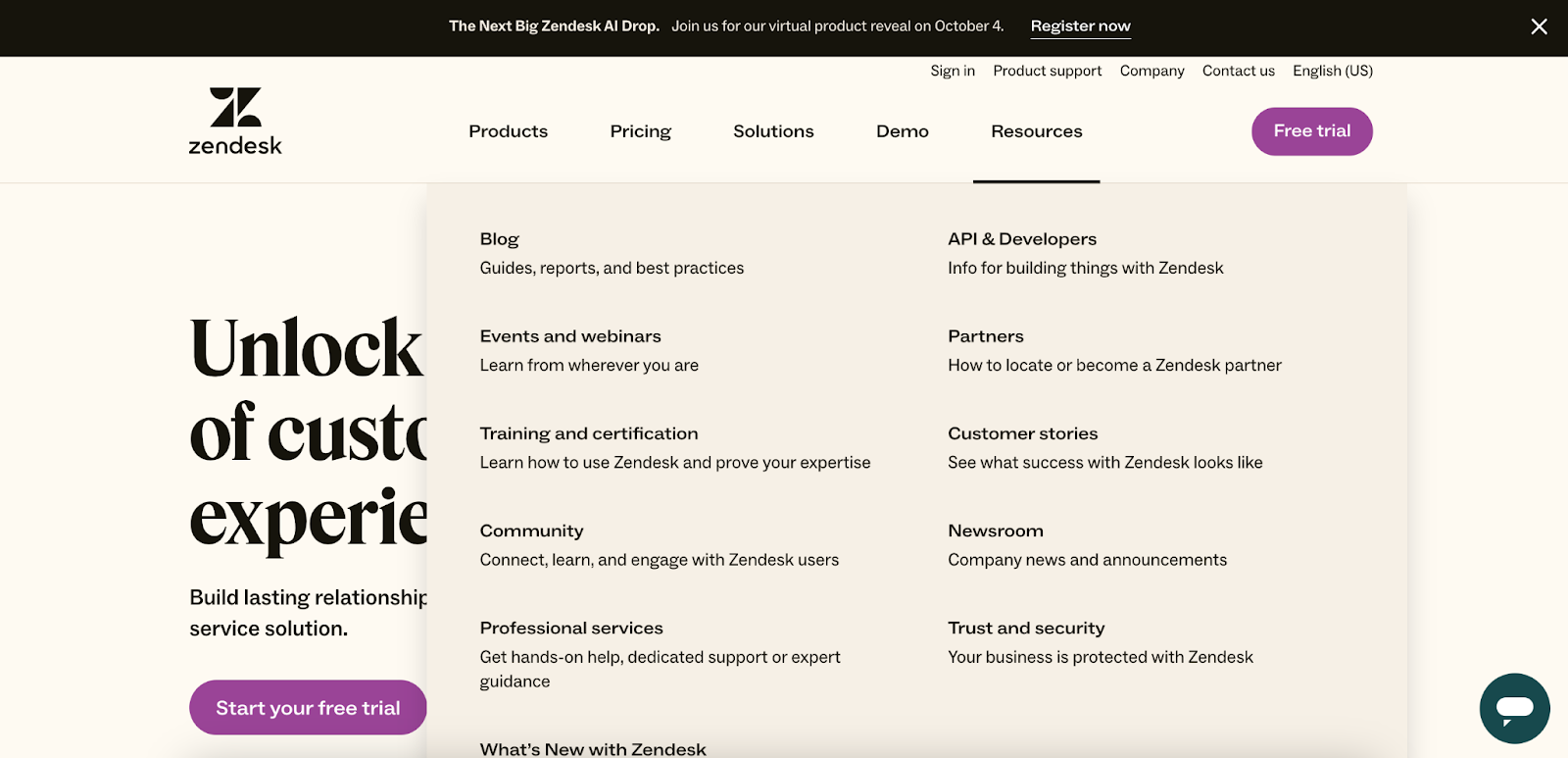Image resolution: width=1568 pixels, height=758 pixels.
Task: Click the Free trial button
Action: [1312, 131]
